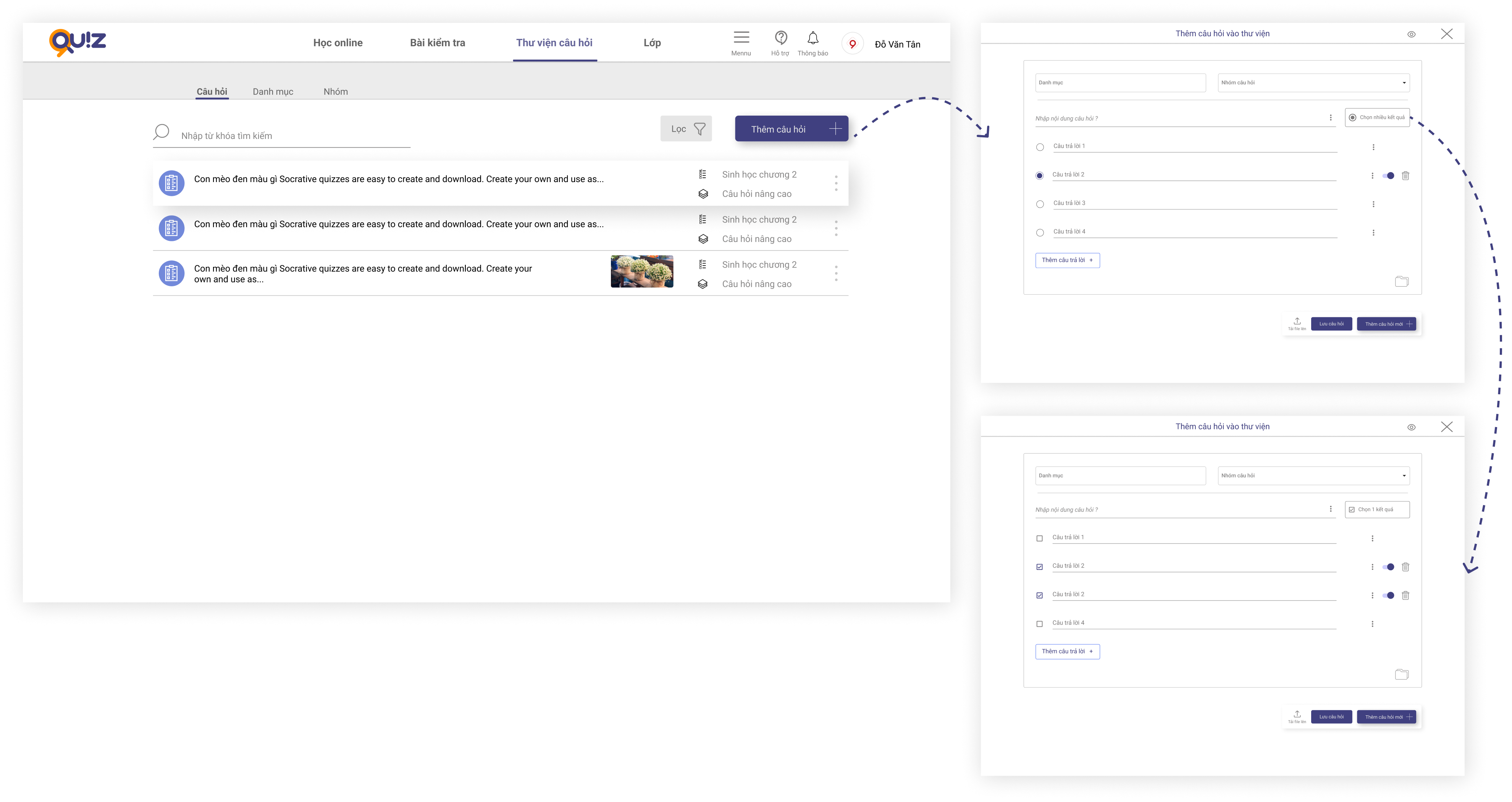
Task: Click Tải file lên upload in radio-answer dialog
Action: click(x=1297, y=324)
